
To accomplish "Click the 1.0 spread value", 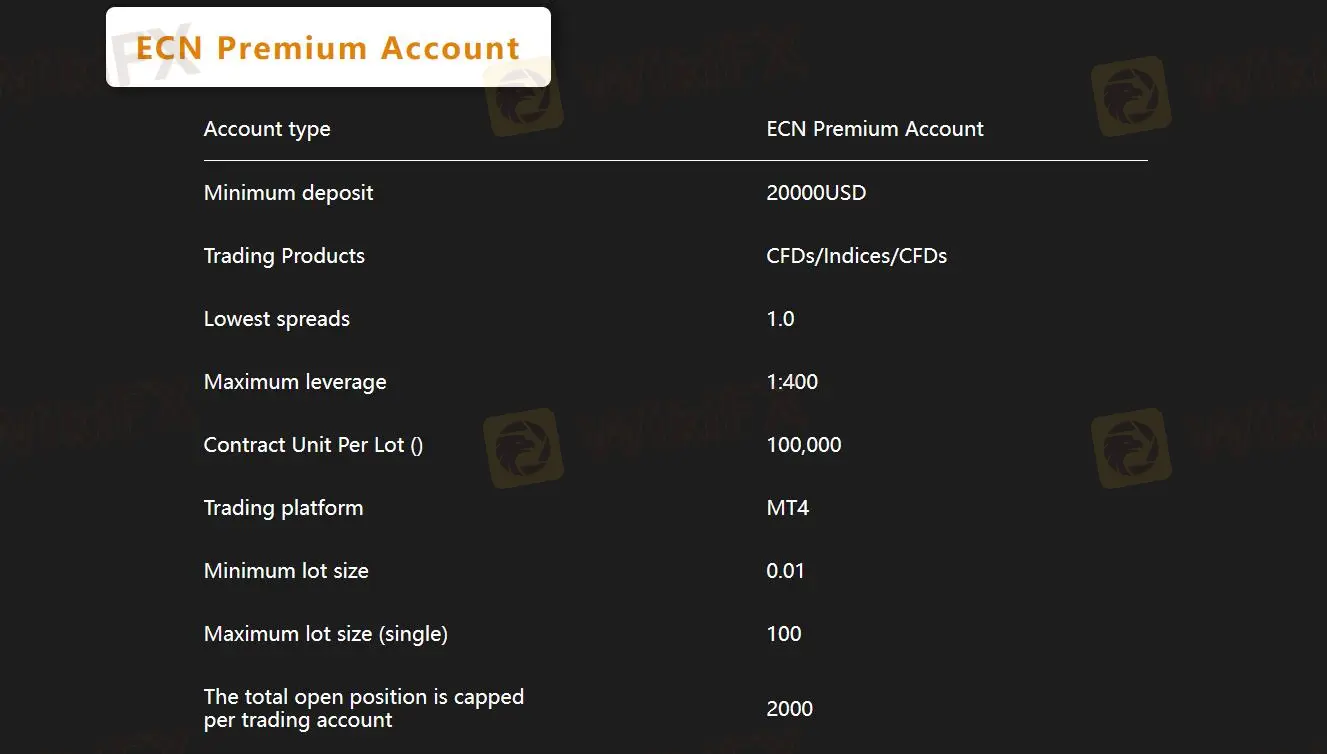I will point(780,319).
